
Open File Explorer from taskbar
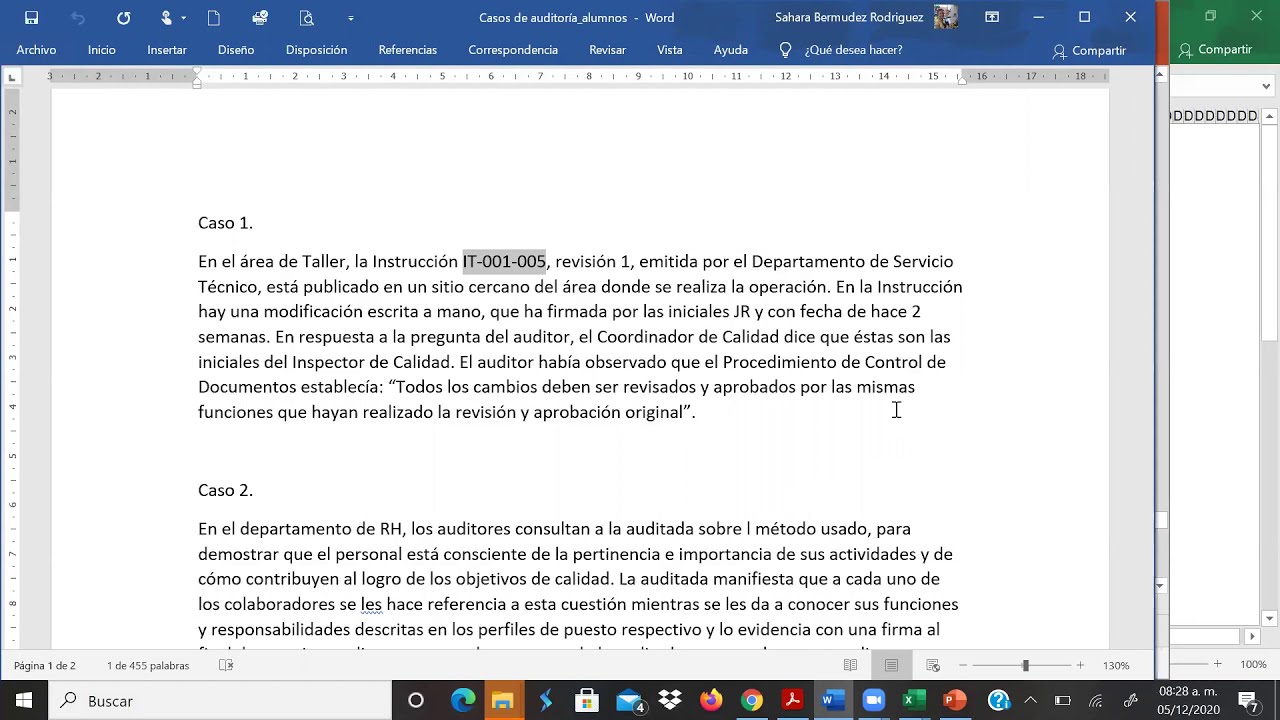click(x=503, y=701)
